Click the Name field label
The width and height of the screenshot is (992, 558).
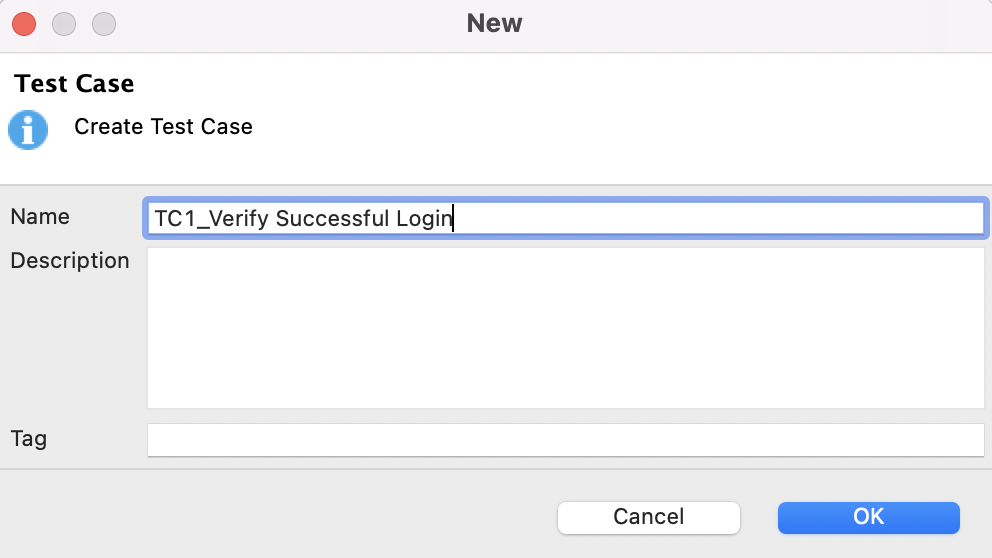(40, 217)
